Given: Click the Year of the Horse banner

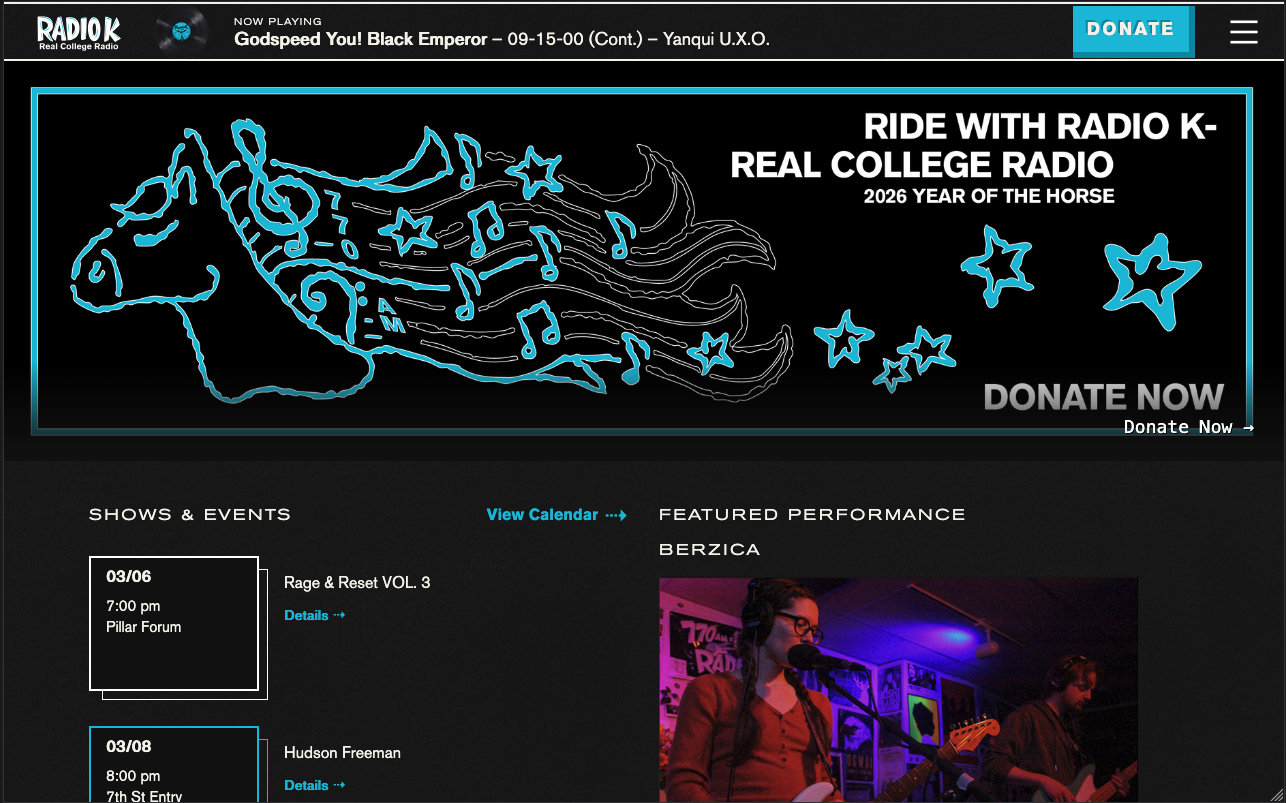Looking at the screenshot, I should click(642, 260).
